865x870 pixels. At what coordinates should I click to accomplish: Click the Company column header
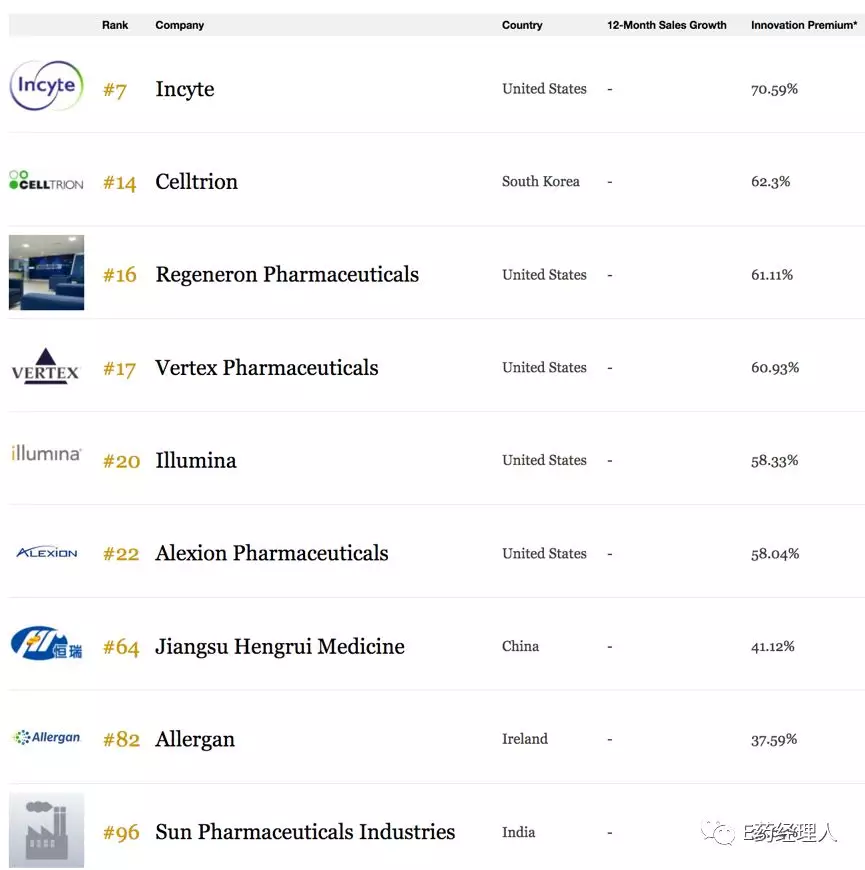[x=179, y=25]
